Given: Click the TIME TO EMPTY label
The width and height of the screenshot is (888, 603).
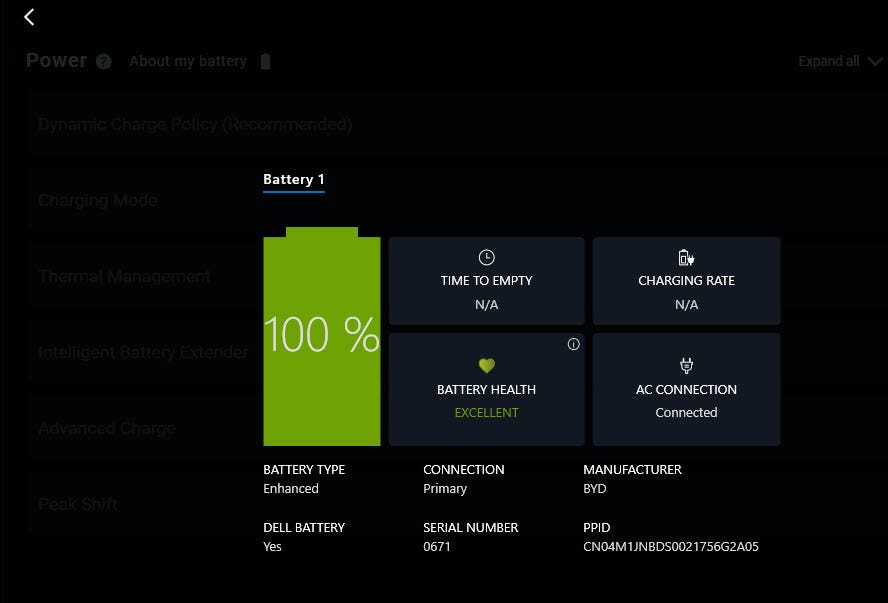Looking at the screenshot, I should pyautogui.click(x=486, y=280).
